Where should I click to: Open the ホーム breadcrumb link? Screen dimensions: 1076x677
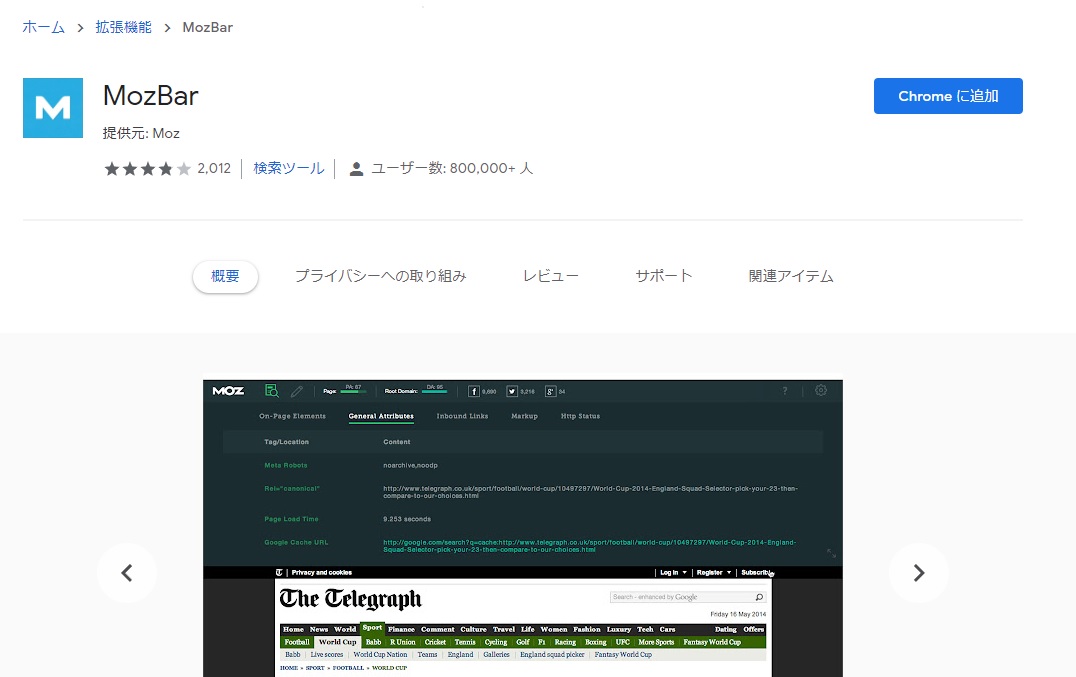click(x=43, y=27)
